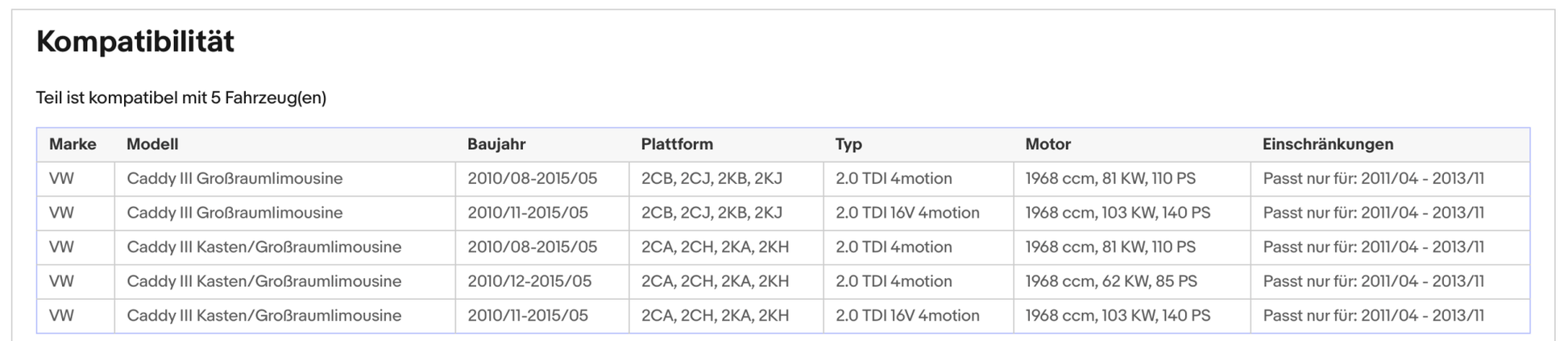
Task: Click the first Caddy III Großraumlimousine cell
Action: point(234,179)
